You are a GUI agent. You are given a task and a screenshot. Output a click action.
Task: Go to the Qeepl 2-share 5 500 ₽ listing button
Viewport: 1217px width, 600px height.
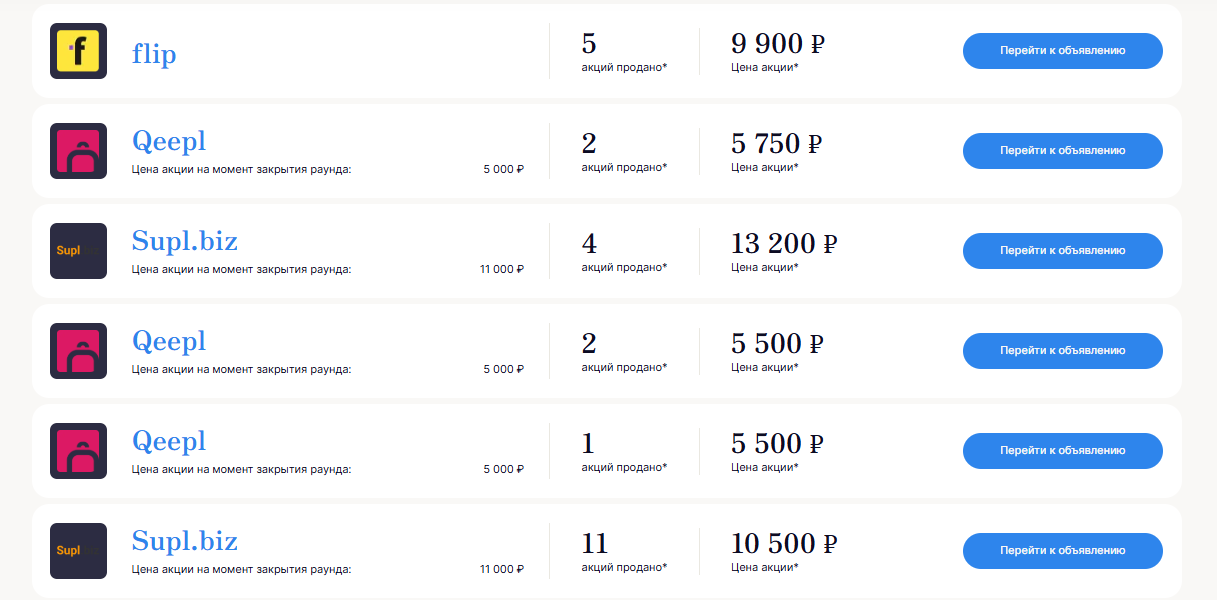click(x=1063, y=351)
